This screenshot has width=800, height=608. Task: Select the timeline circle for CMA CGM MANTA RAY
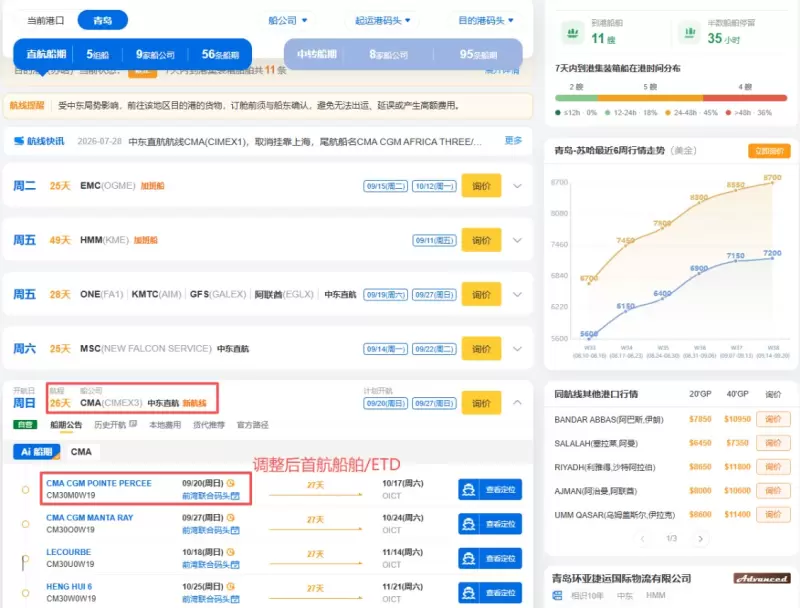(x=25, y=524)
